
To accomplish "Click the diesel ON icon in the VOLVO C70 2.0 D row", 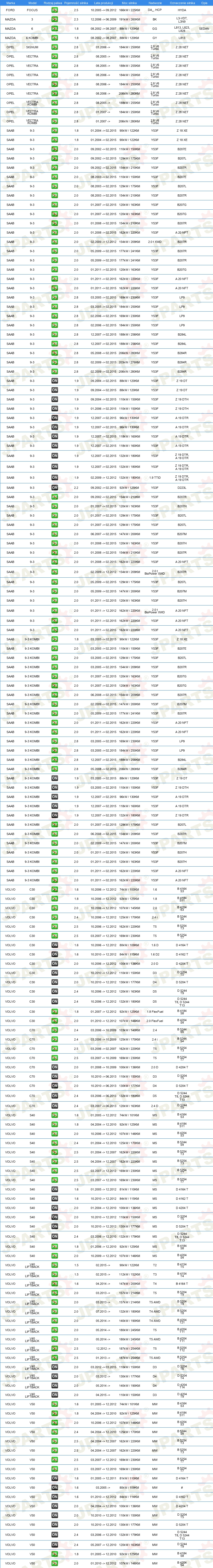I will 55,1067.
